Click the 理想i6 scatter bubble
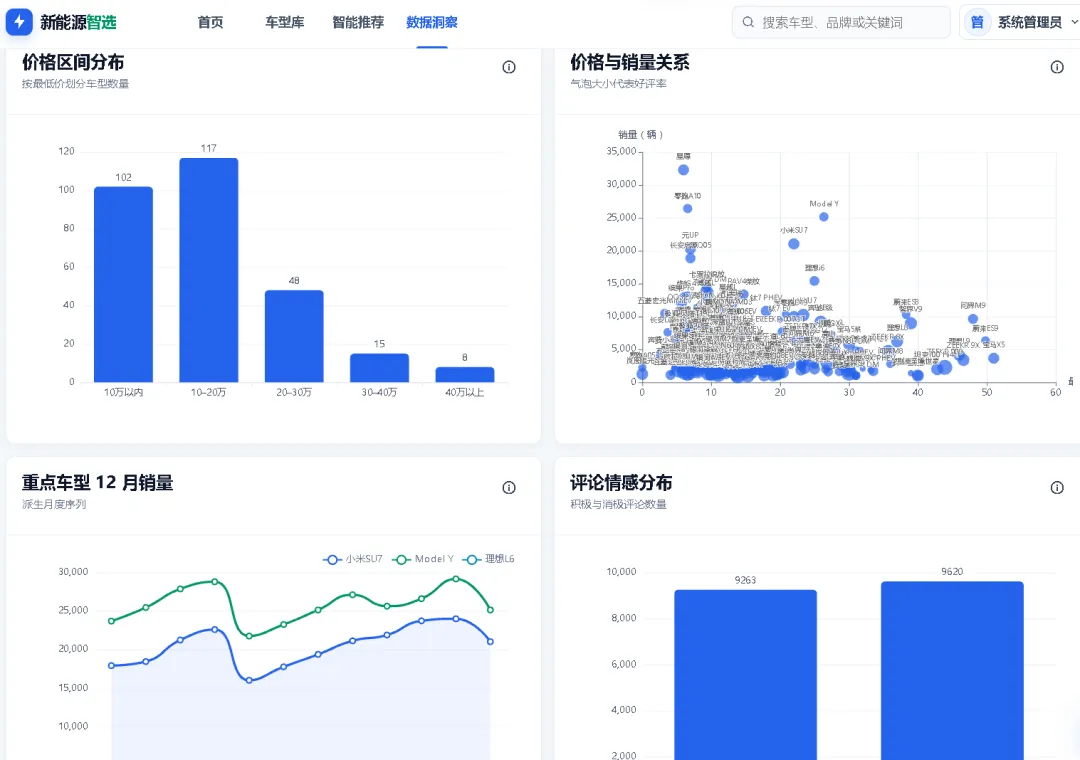1080x760 pixels. (x=814, y=281)
